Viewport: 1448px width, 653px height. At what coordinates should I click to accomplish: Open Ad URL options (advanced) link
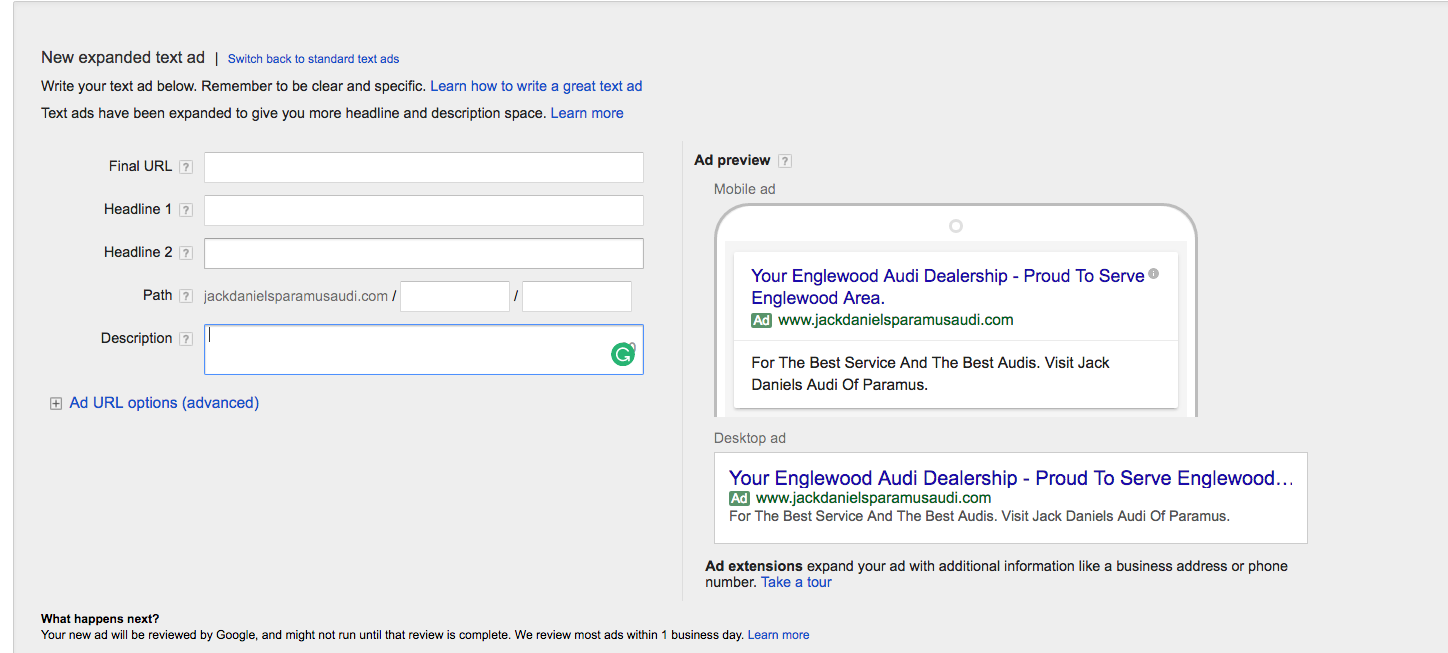[164, 403]
